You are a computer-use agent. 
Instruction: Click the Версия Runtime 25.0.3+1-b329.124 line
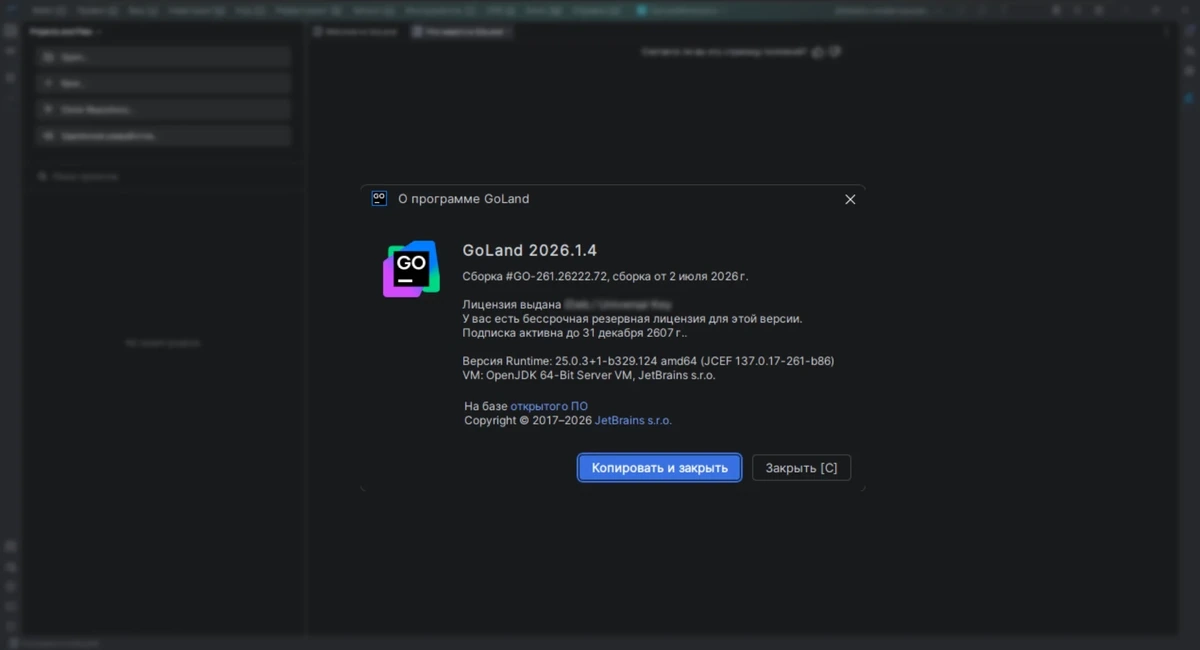(x=648, y=361)
